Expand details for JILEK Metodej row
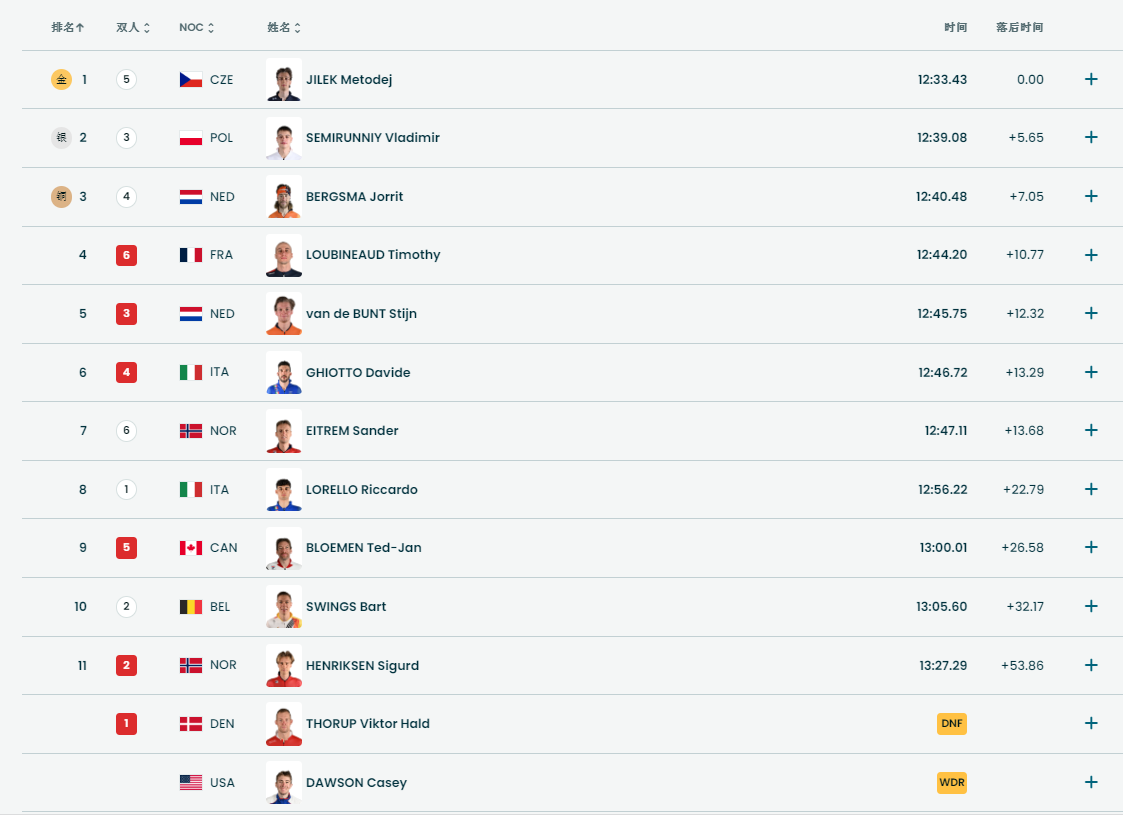The image size is (1123, 820). coord(1091,80)
